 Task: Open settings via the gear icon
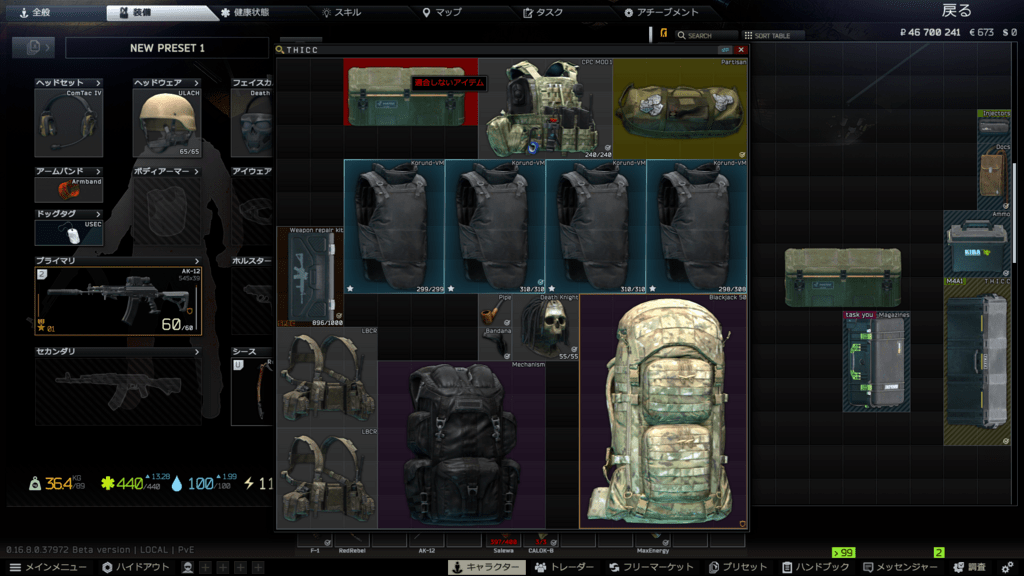[1008, 567]
